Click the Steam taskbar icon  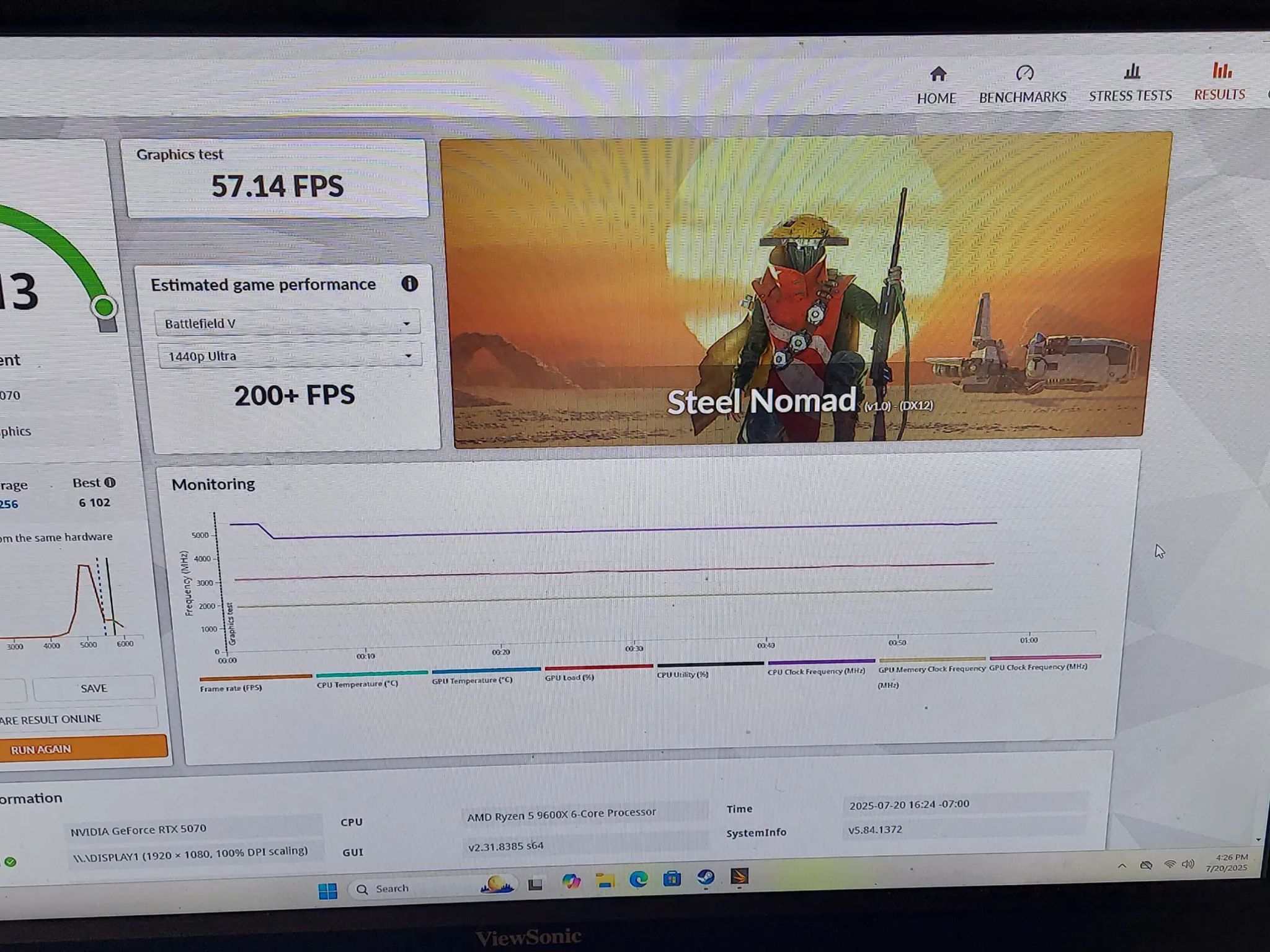point(705,878)
